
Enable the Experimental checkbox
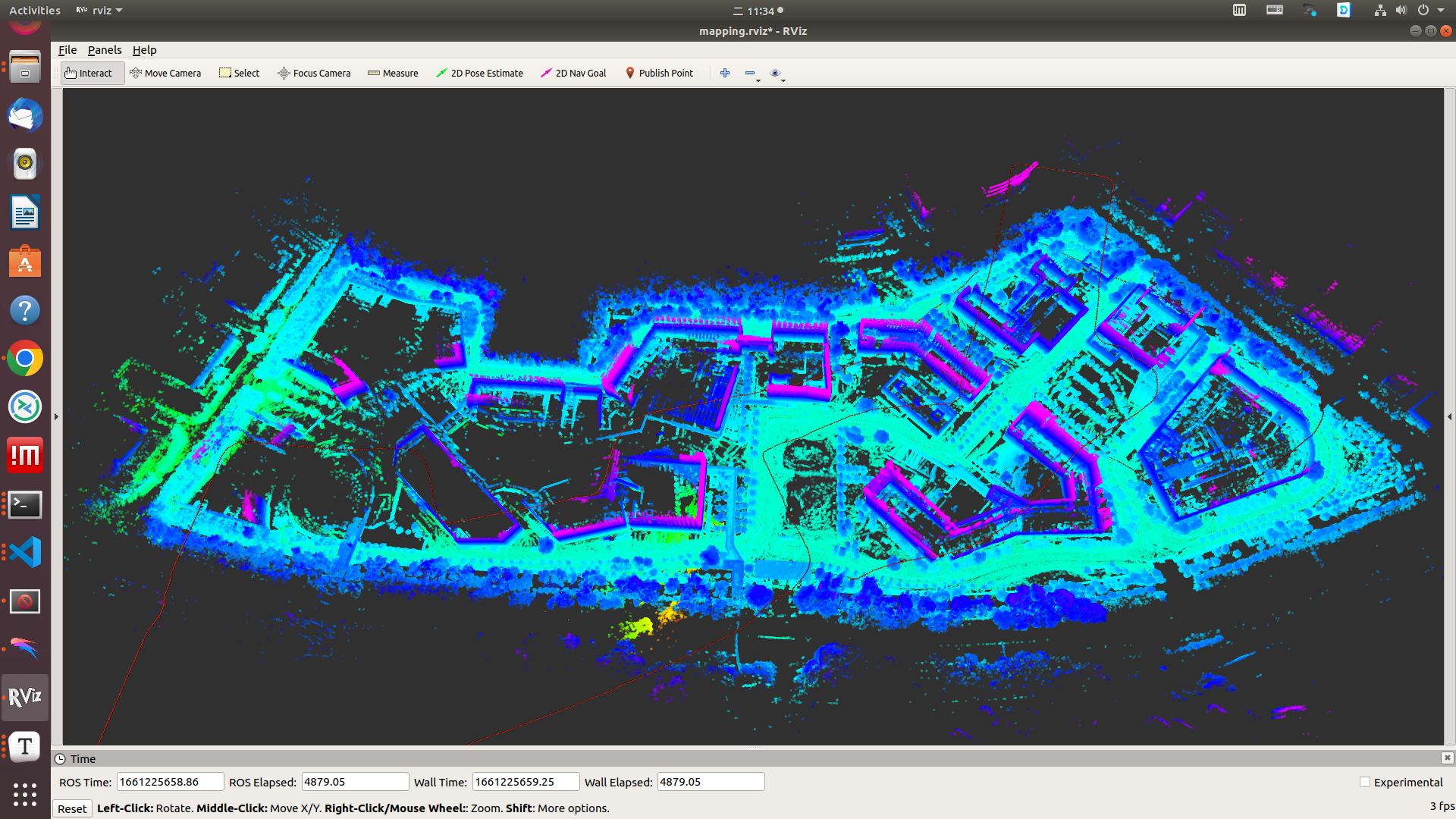(x=1365, y=782)
